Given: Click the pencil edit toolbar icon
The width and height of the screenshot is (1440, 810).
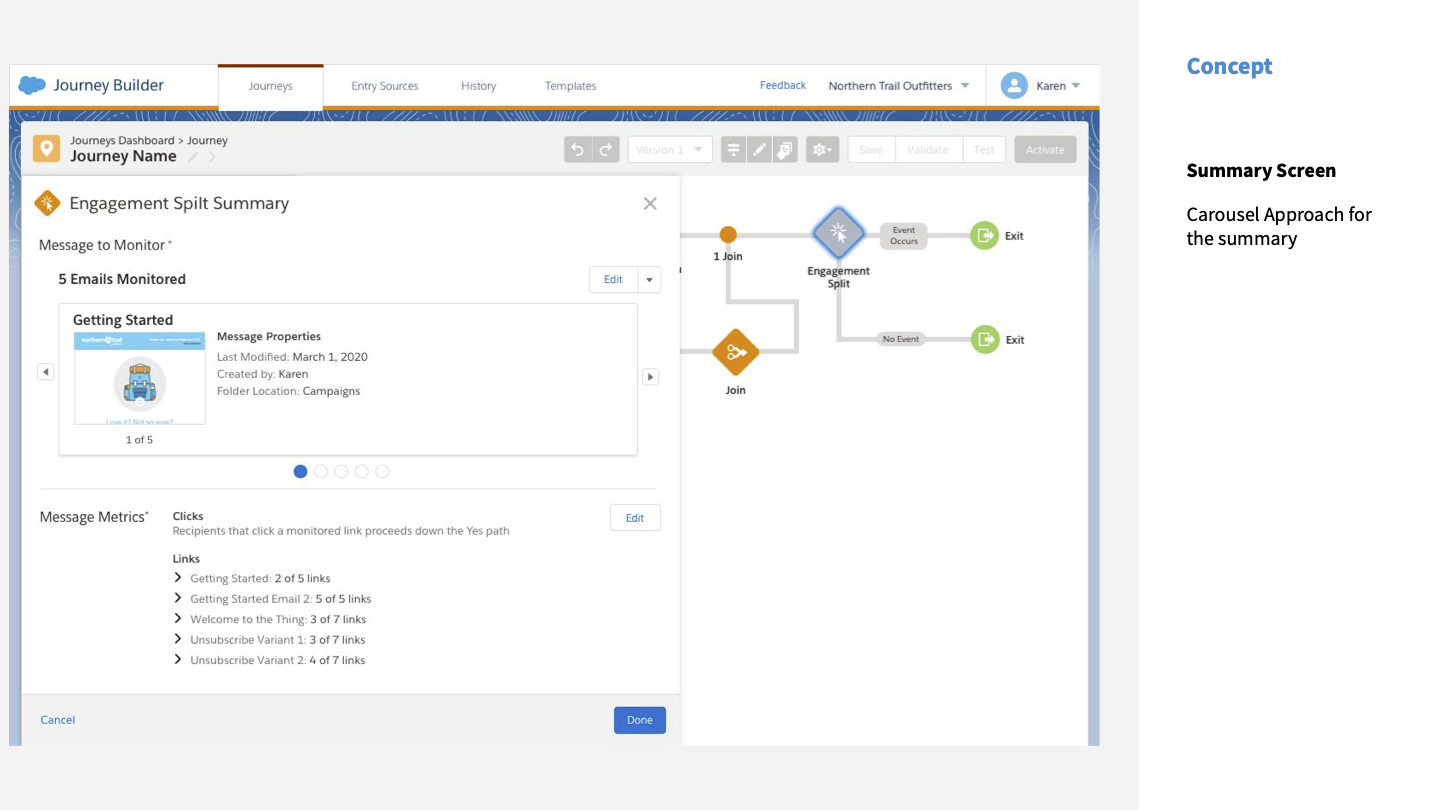Looking at the screenshot, I should click(759, 150).
